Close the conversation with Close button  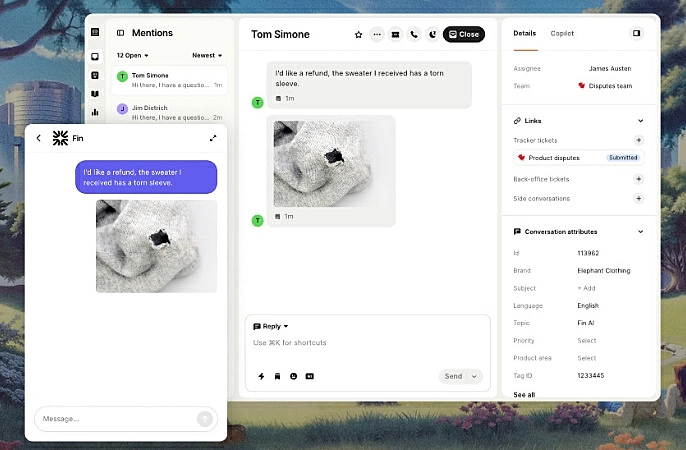click(x=464, y=34)
